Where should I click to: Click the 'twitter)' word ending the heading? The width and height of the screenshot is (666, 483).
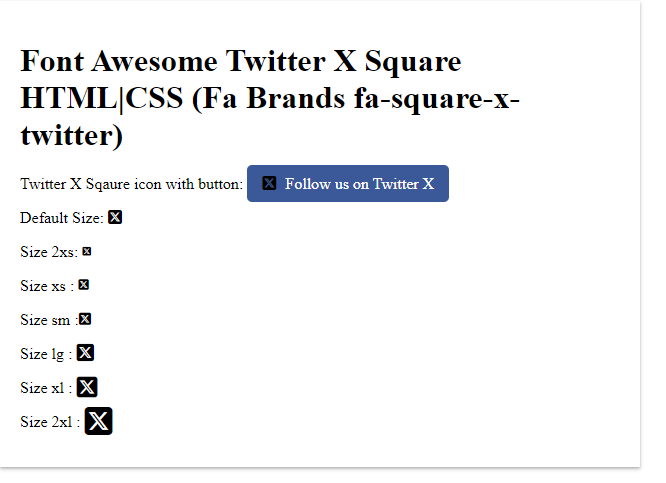tap(71, 134)
